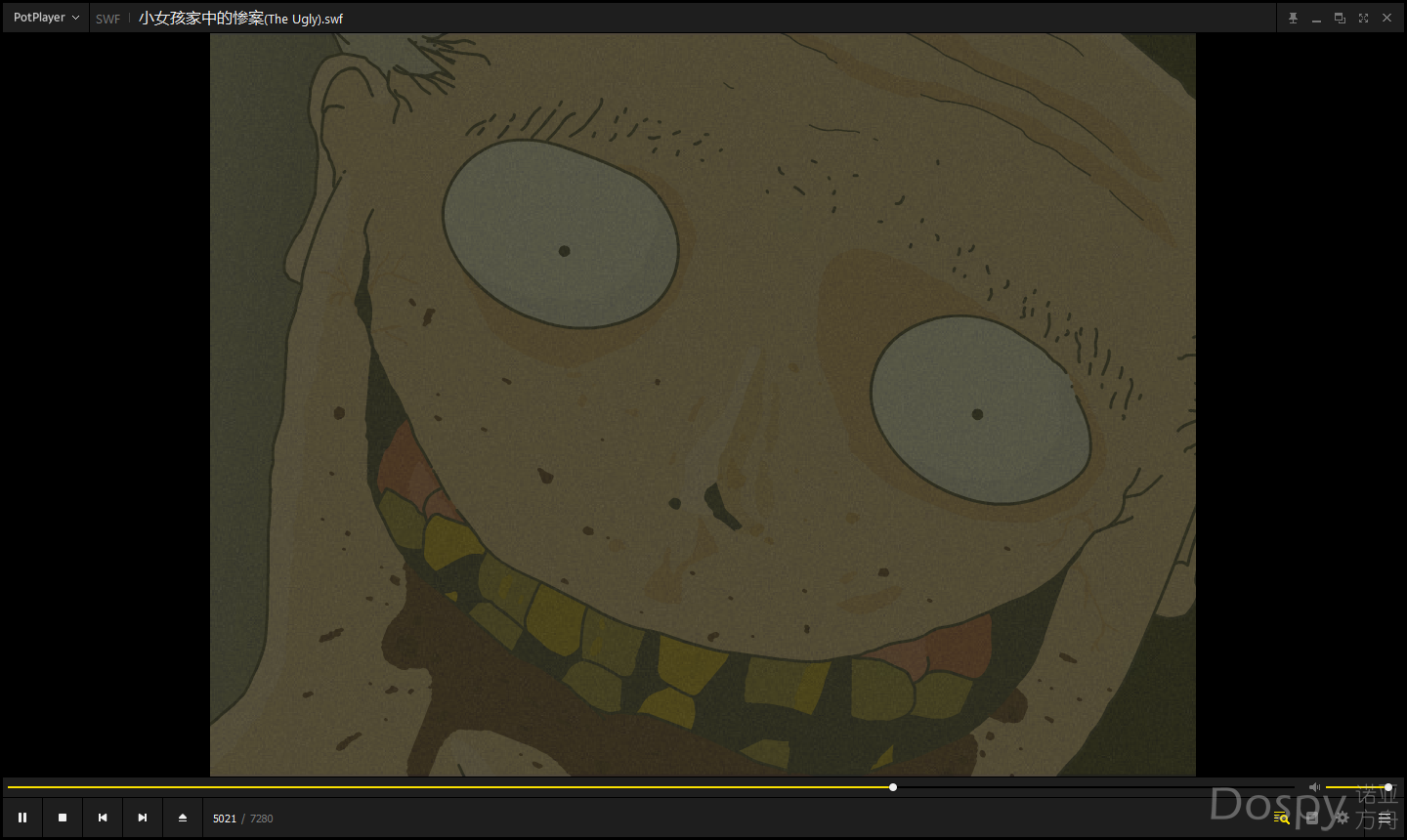The height and width of the screenshot is (840, 1407).
Task: Pin the player window on top
Action: coord(1293,18)
